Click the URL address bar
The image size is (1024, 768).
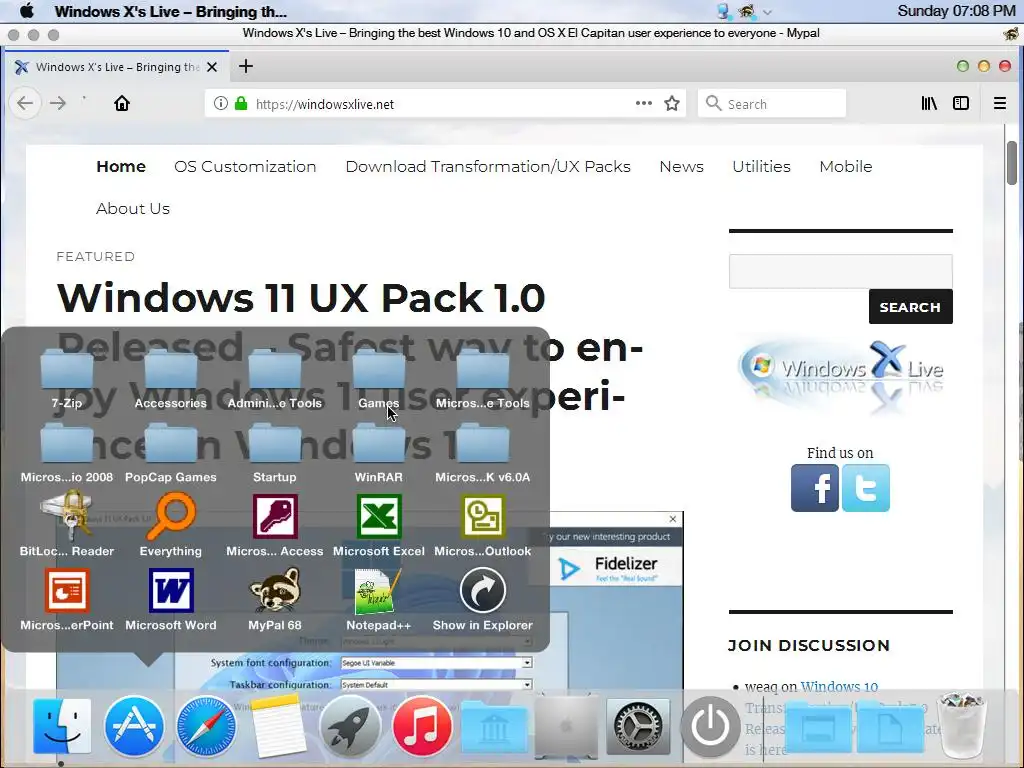pos(444,104)
